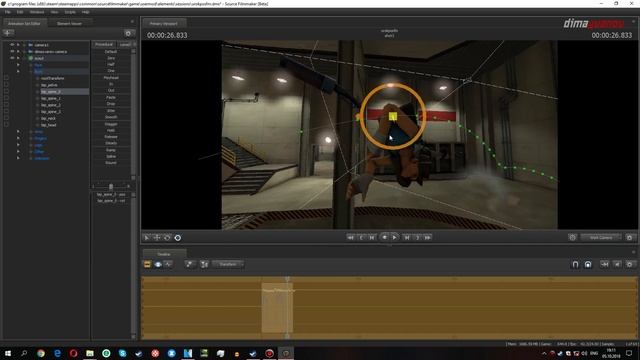Expand the Legs group
640x360 pixels.
tap(18, 145)
